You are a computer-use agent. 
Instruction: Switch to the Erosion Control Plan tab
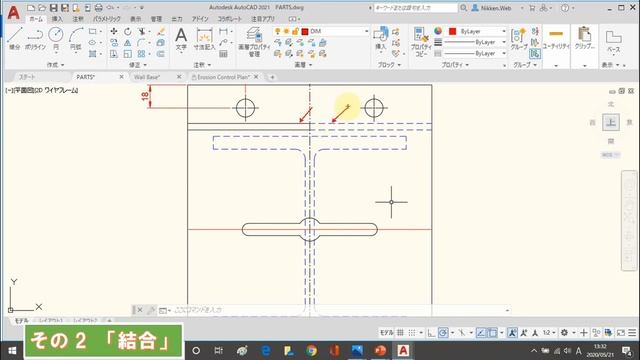223,77
